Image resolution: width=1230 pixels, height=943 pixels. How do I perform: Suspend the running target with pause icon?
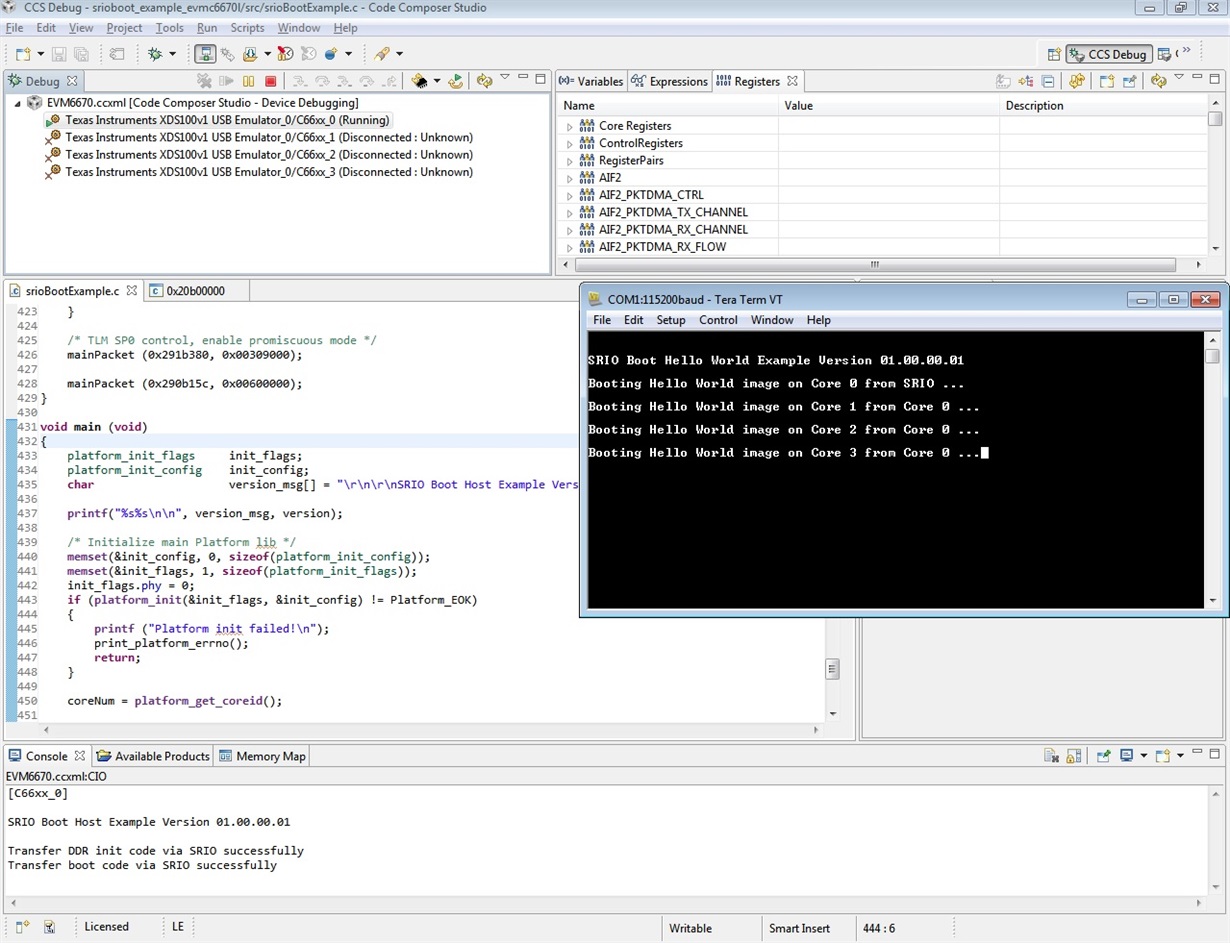coord(249,81)
